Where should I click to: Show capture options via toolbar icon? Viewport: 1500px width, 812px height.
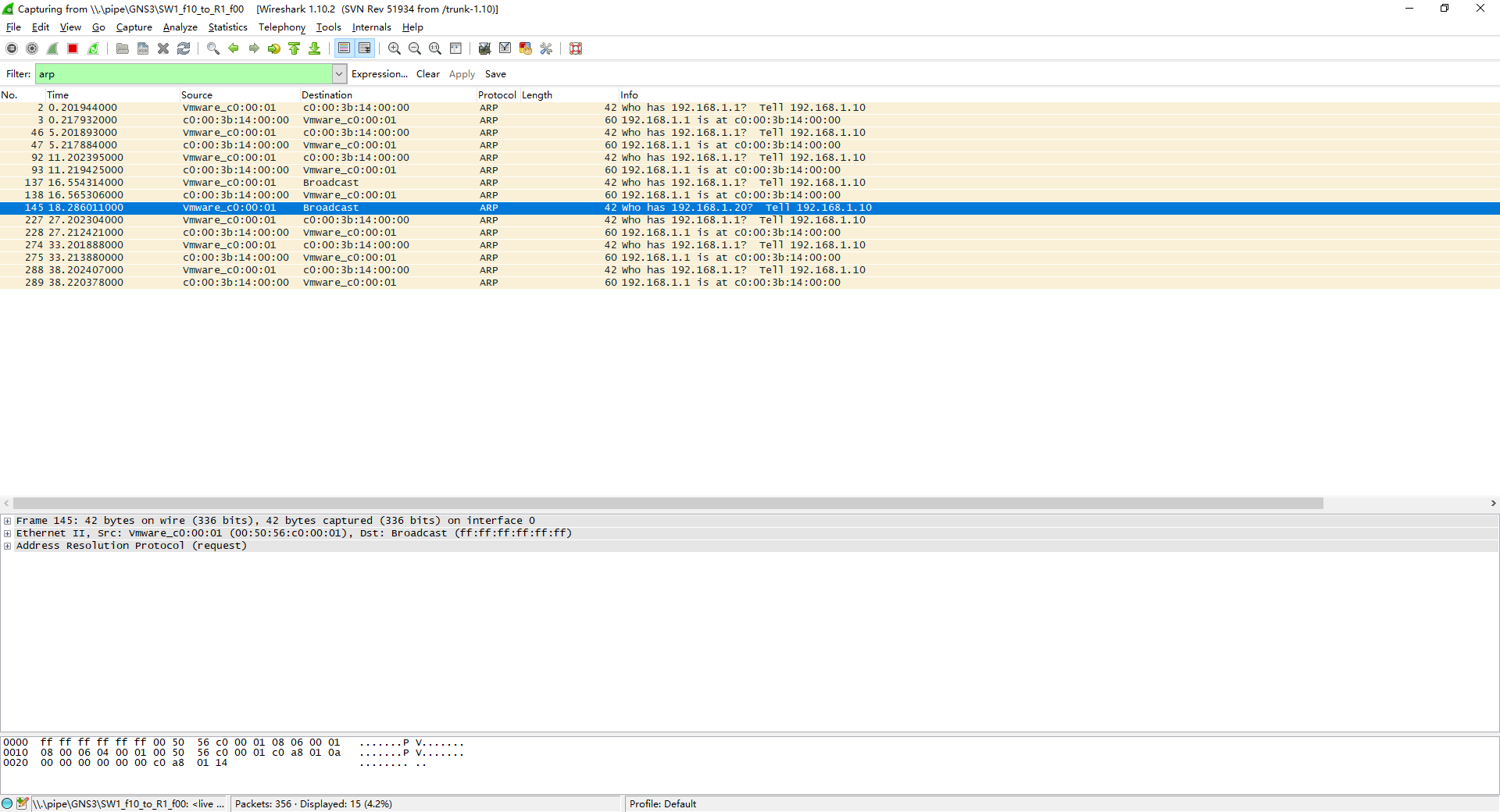click(x=32, y=48)
